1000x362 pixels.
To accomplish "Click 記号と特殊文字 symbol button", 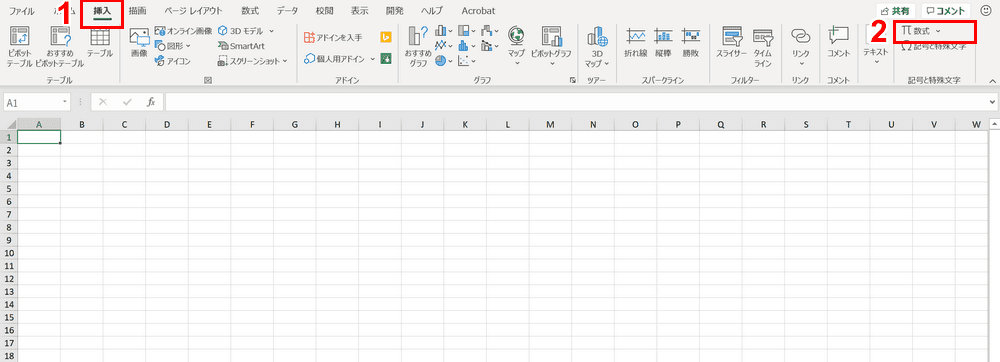I will 934,46.
